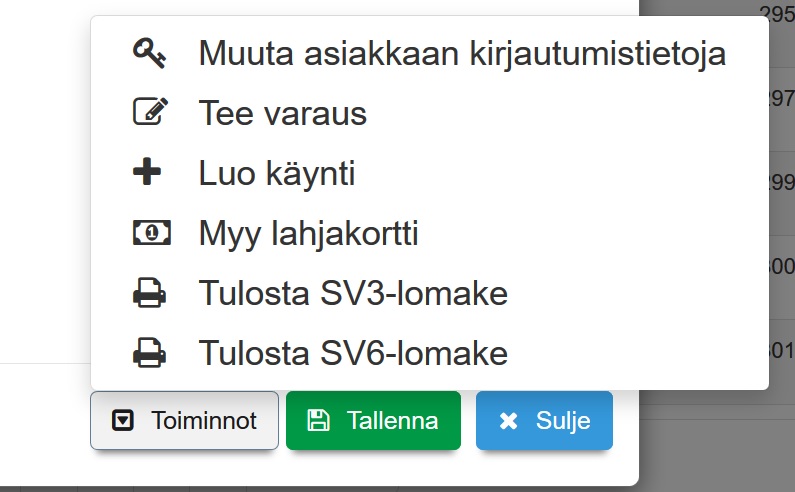
Task: Click the X icon on Sulje button
Action: pos(508,421)
